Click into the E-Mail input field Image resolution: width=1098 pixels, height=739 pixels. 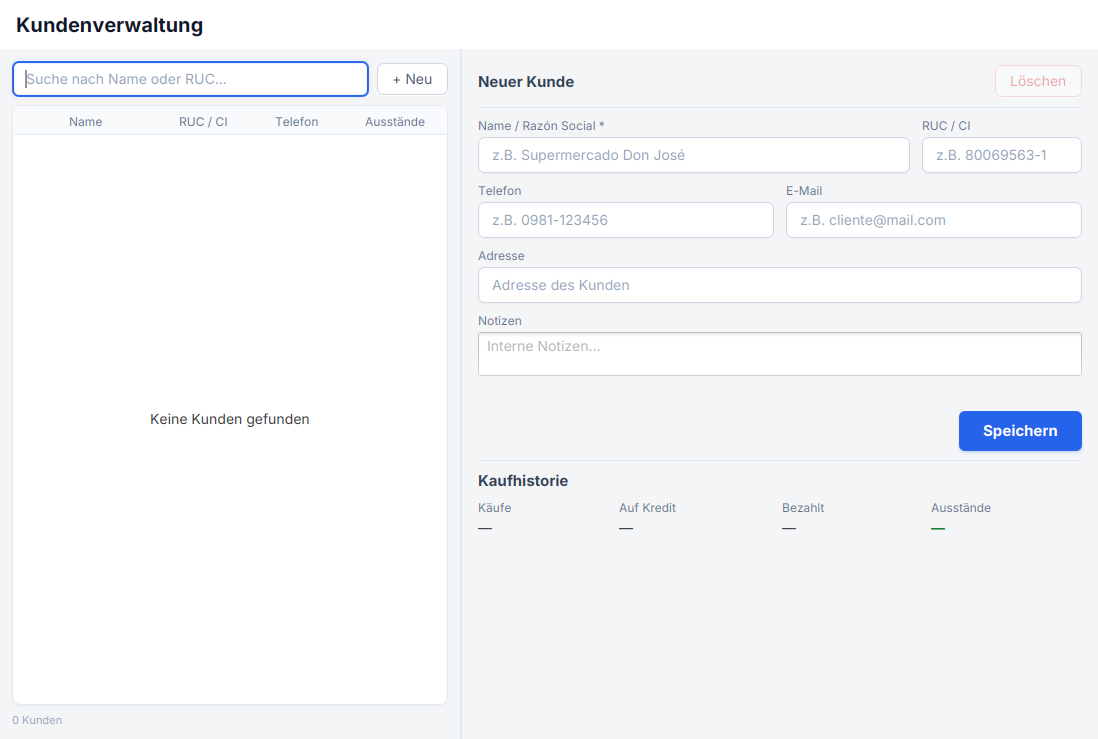(933, 220)
